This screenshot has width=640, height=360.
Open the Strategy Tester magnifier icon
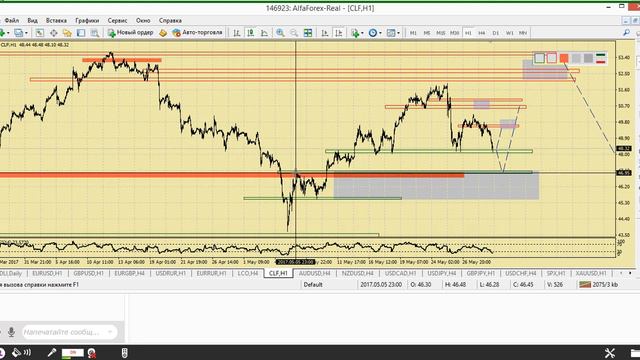tap(95, 33)
